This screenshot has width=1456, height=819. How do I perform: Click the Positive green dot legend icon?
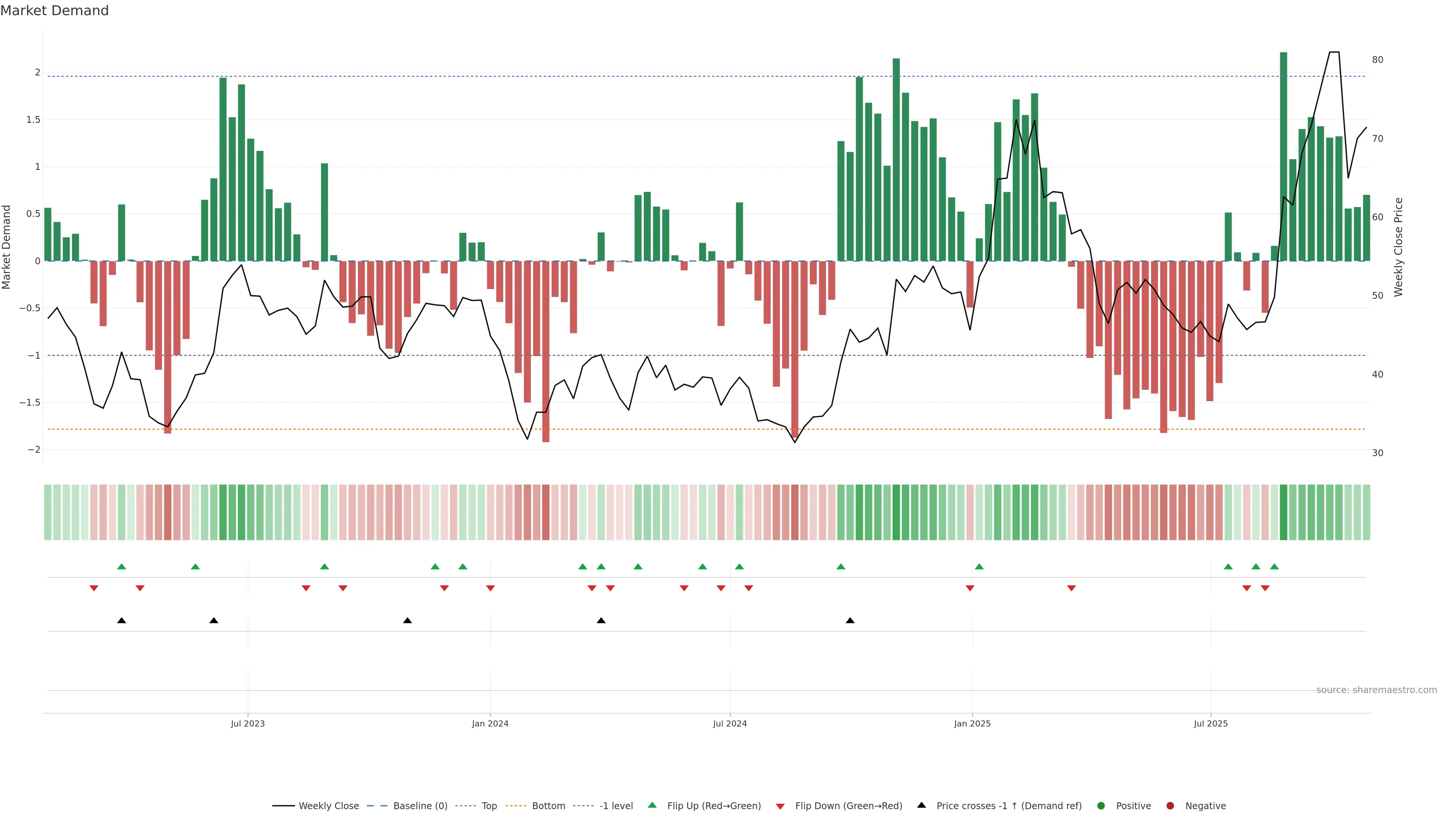pos(1100,805)
